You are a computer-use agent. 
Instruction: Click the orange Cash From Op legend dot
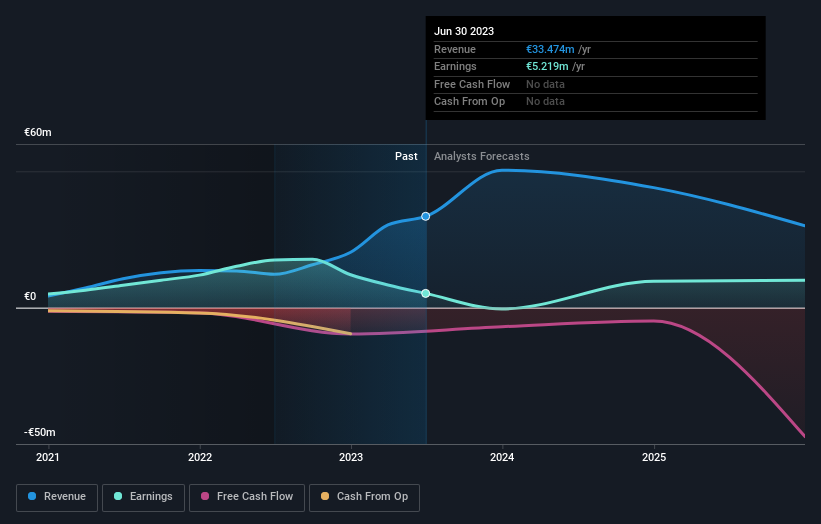pos(325,496)
